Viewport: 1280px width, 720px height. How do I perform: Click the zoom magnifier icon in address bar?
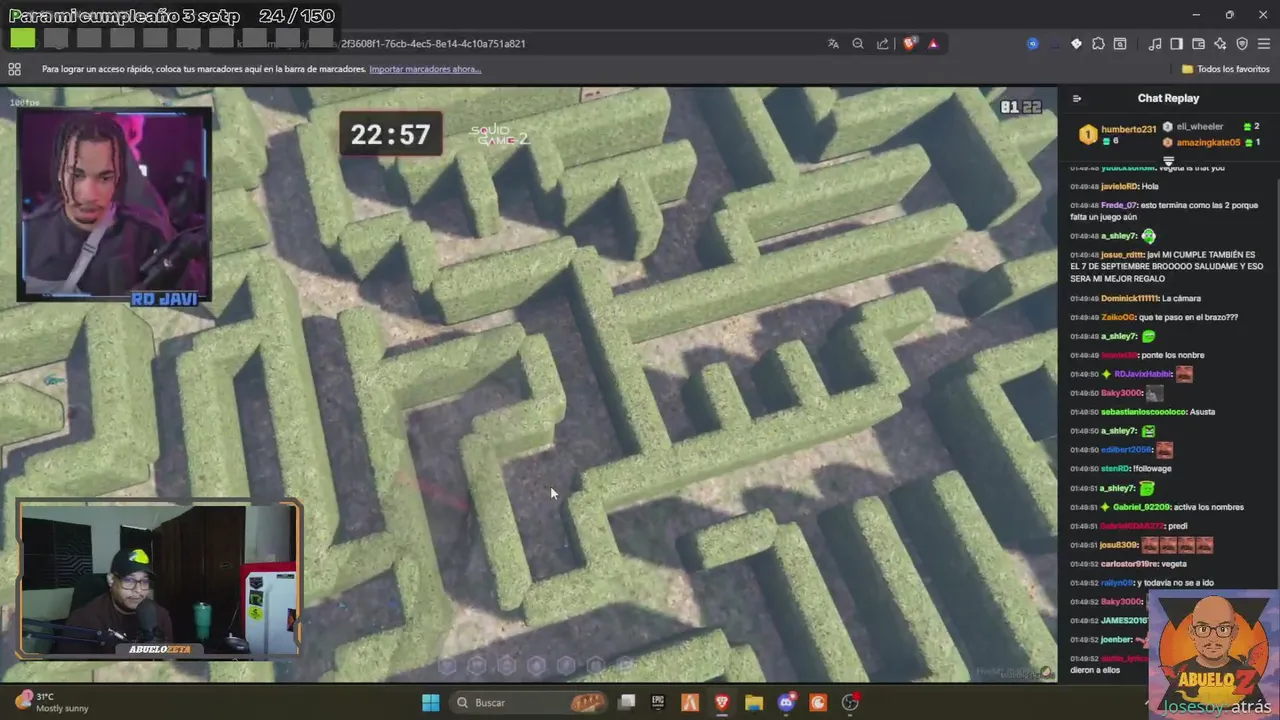pyautogui.click(x=858, y=44)
